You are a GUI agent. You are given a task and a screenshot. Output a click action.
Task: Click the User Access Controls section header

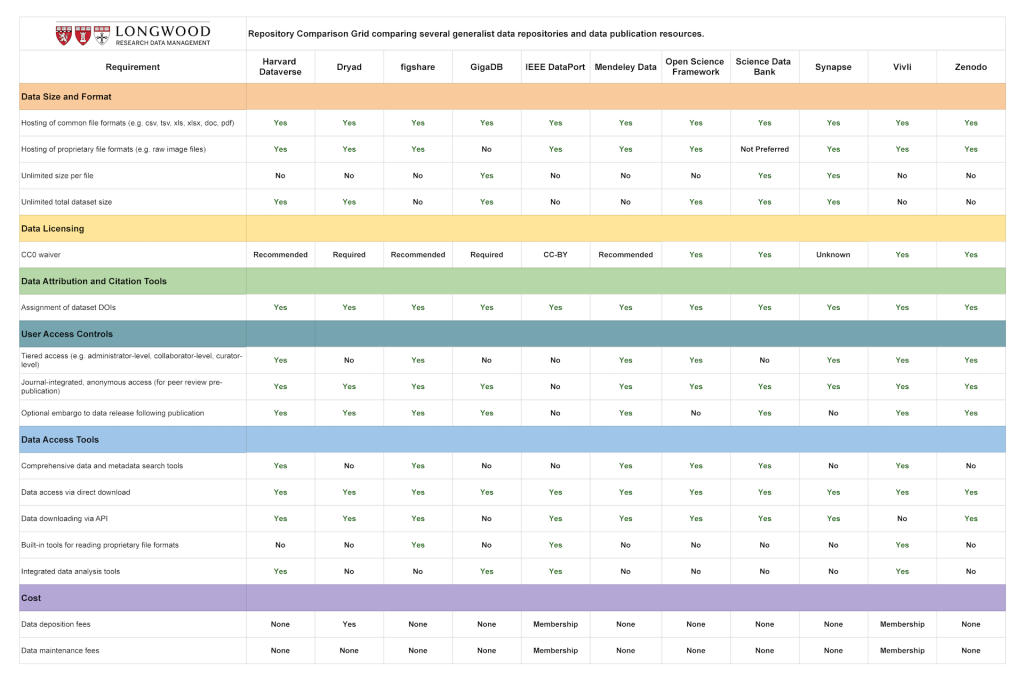tap(67, 334)
